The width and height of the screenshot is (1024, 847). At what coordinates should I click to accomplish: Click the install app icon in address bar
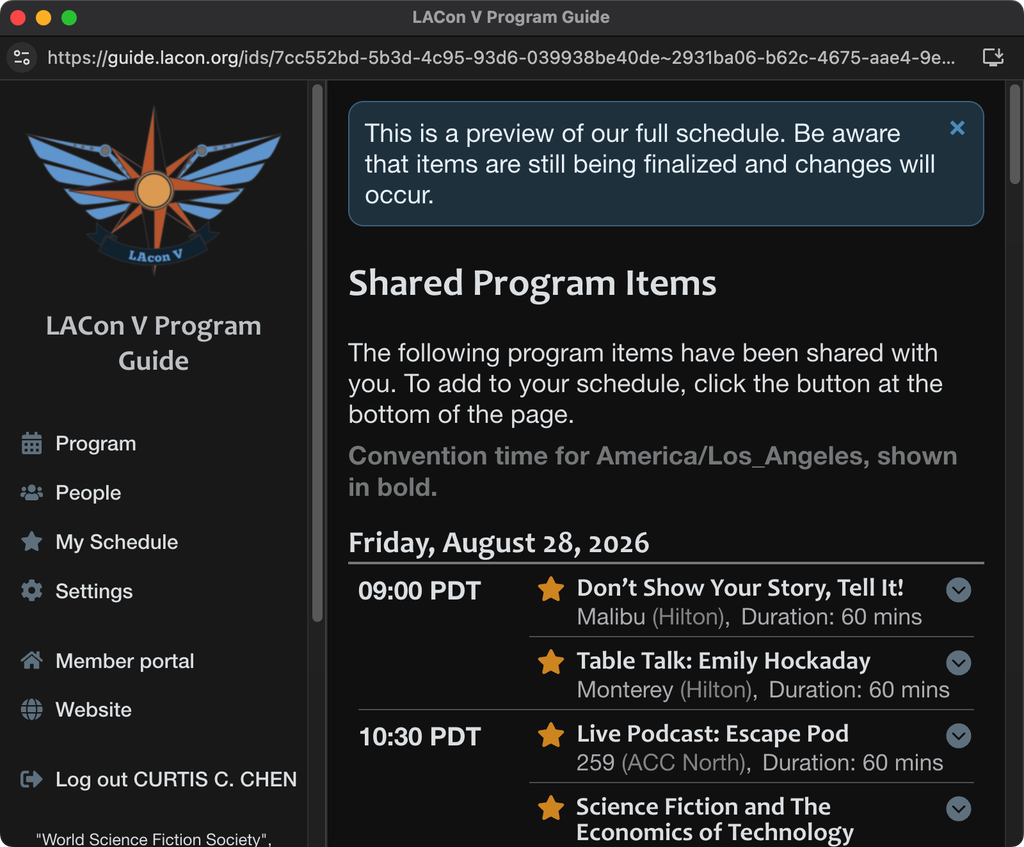tap(993, 57)
